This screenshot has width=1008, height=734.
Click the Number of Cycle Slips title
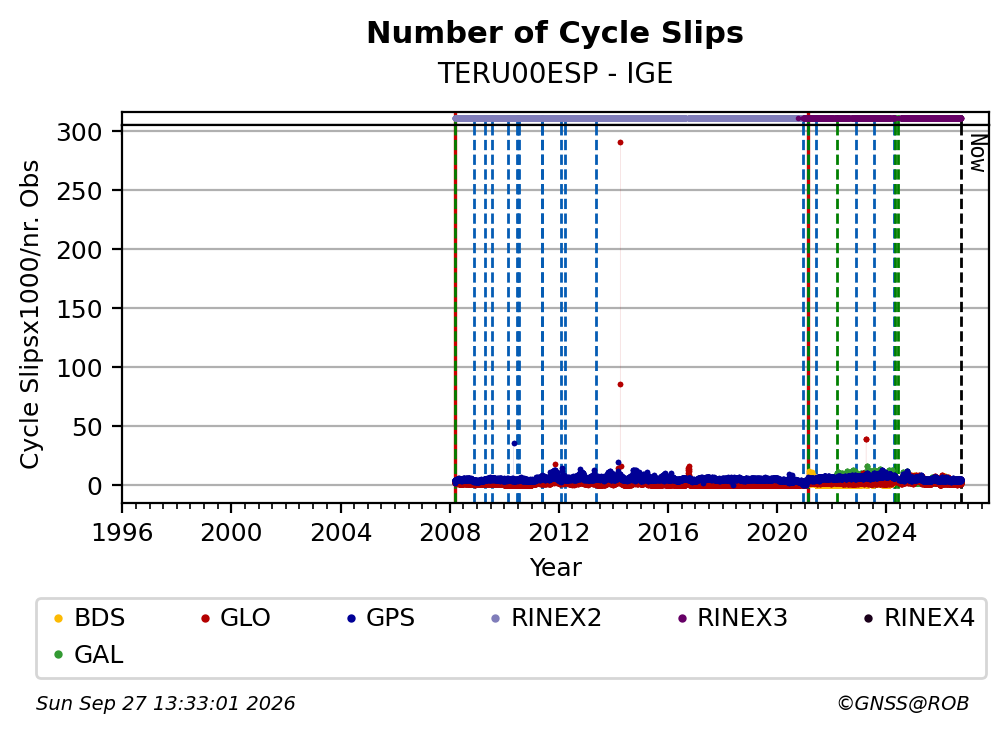[555, 33]
